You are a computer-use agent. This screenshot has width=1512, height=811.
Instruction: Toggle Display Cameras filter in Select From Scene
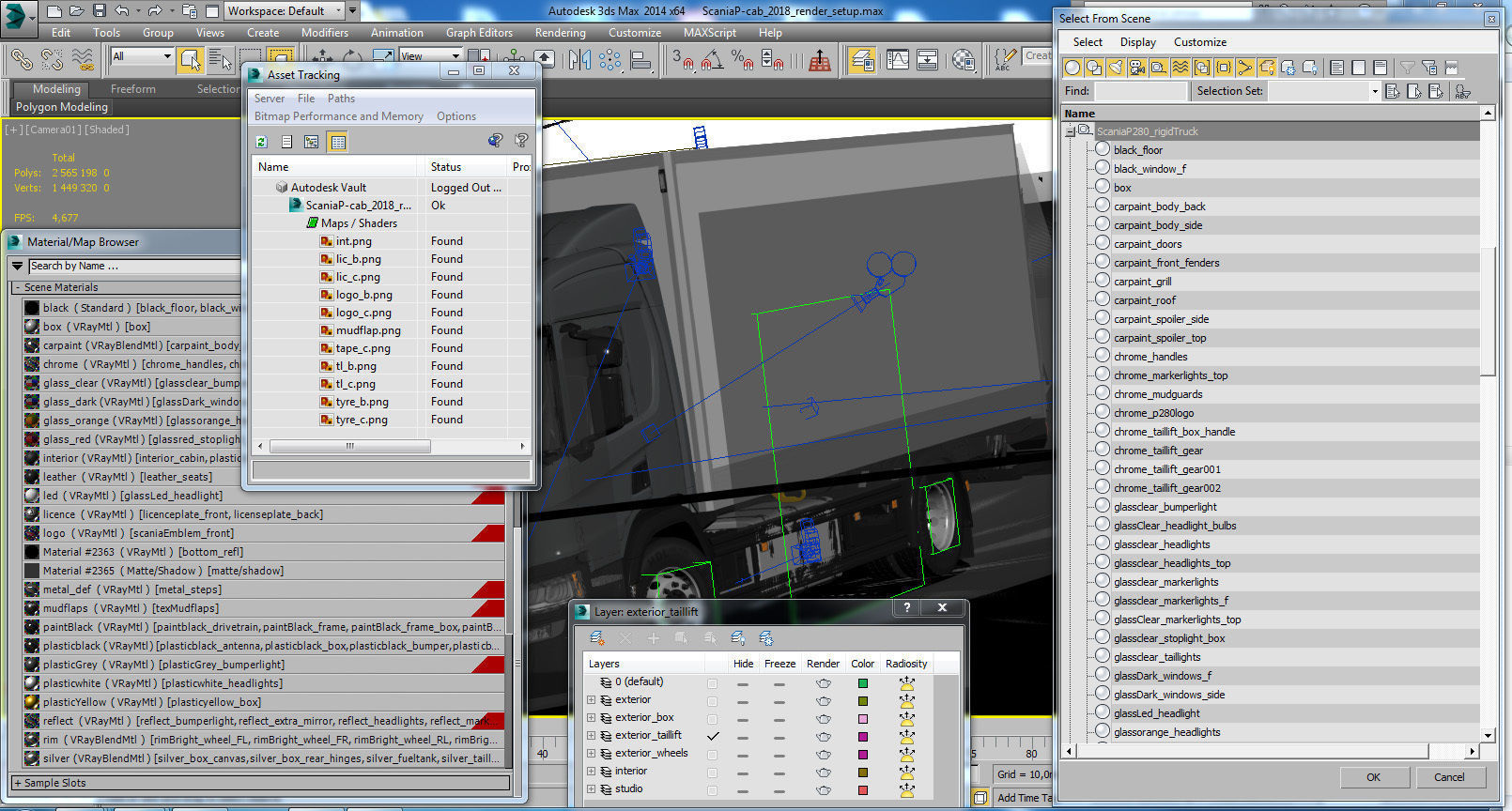click(1137, 68)
